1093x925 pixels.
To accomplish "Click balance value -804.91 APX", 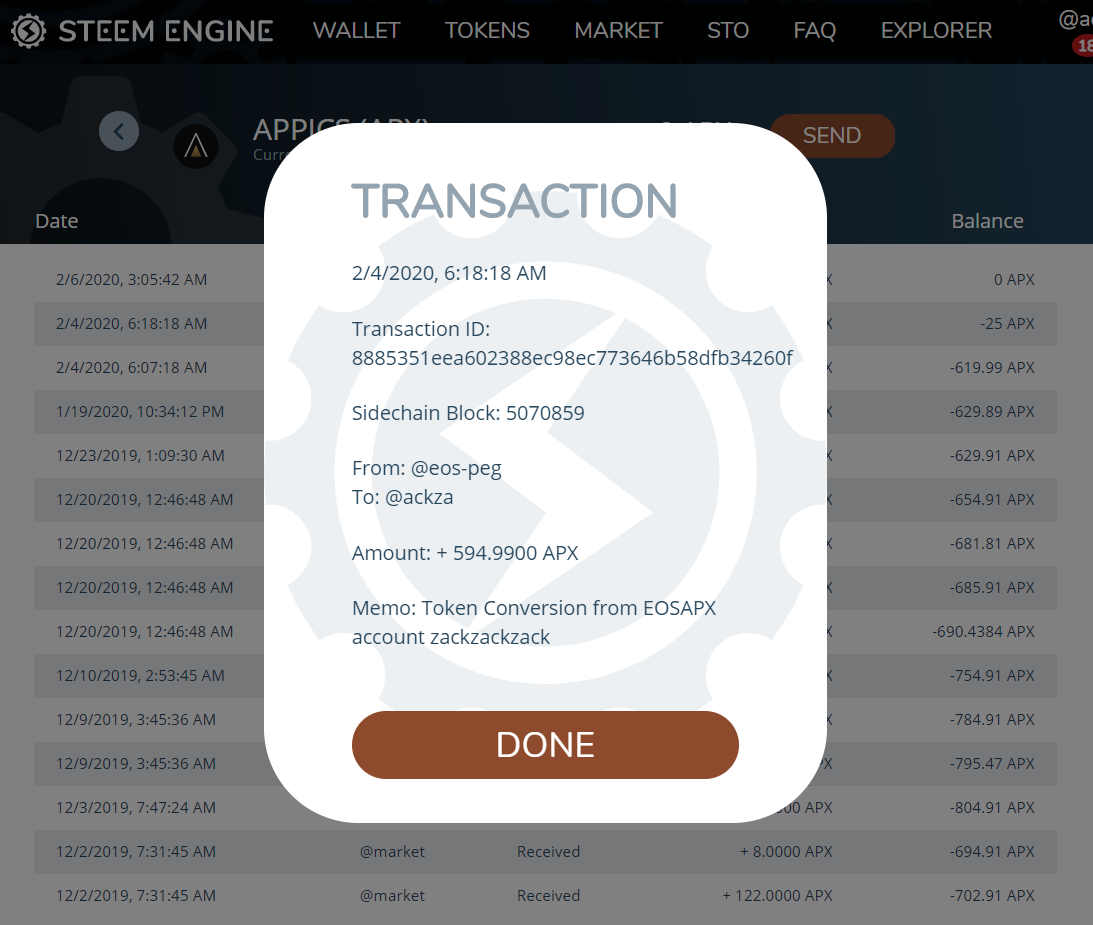I will 992,807.
